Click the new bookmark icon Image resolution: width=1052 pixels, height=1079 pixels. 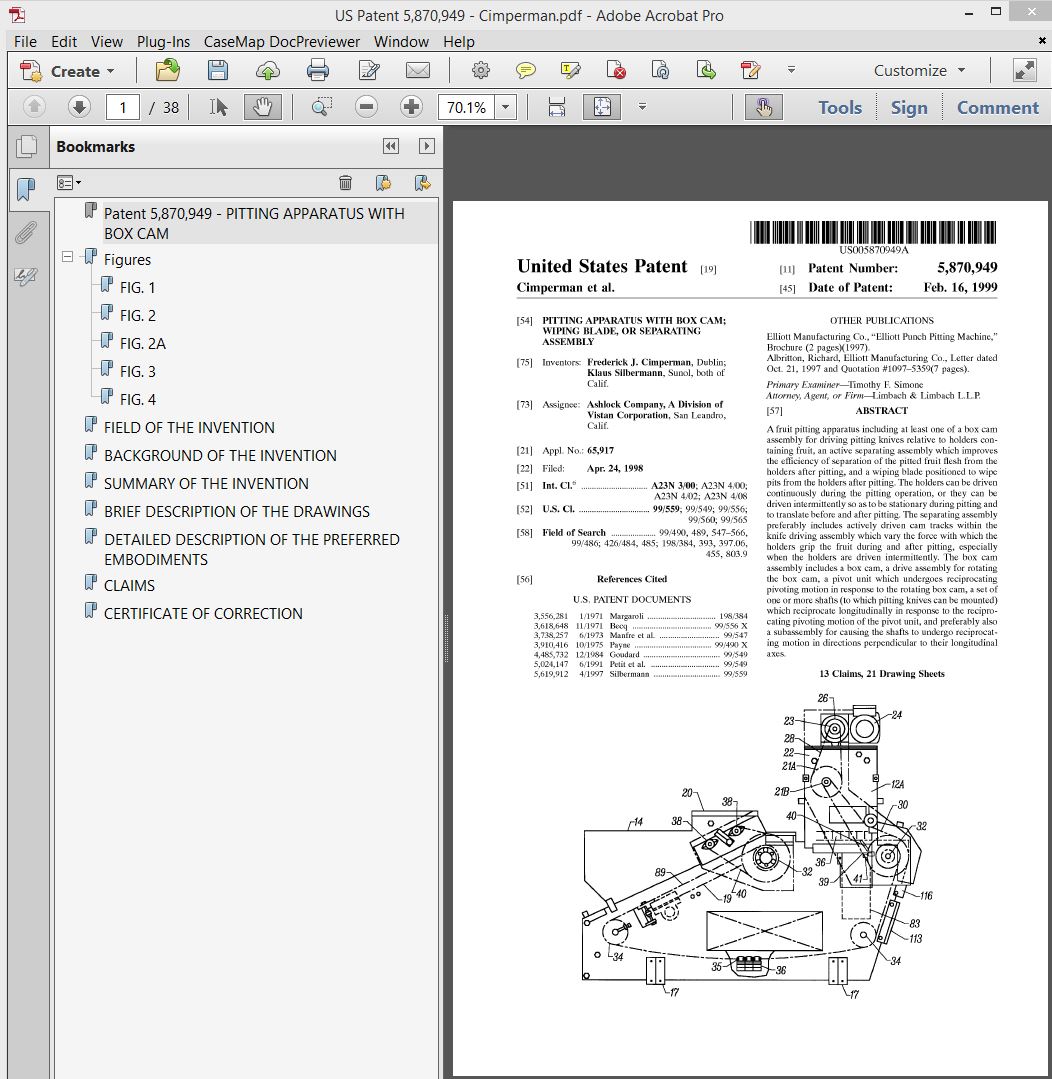pos(383,182)
